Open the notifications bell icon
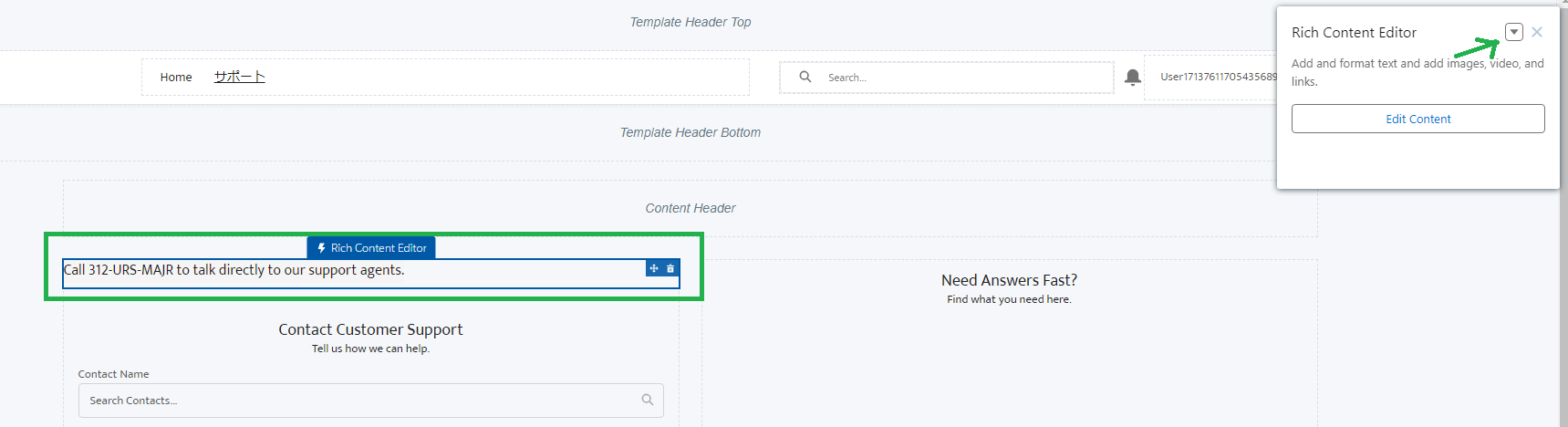The image size is (1568, 427). click(x=1133, y=78)
